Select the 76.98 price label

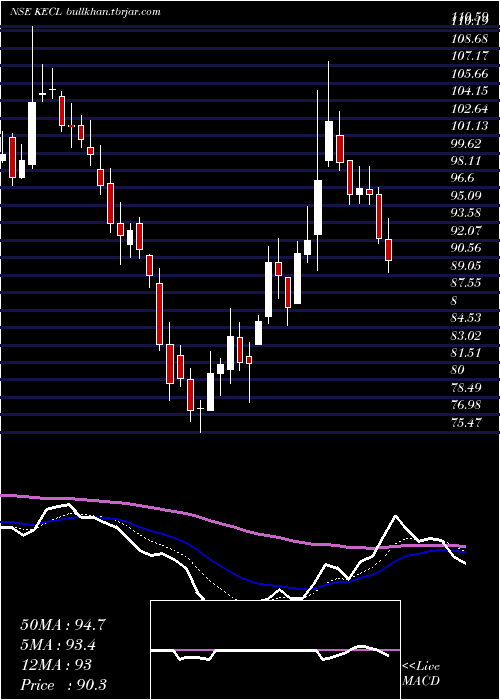[x=466, y=404]
